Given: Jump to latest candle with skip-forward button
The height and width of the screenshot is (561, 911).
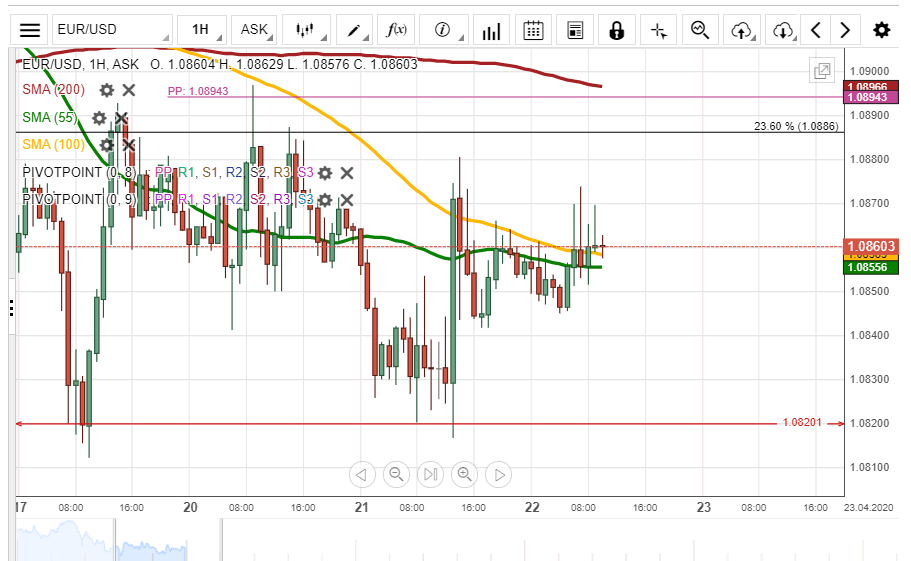Looking at the screenshot, I should 430,474.
